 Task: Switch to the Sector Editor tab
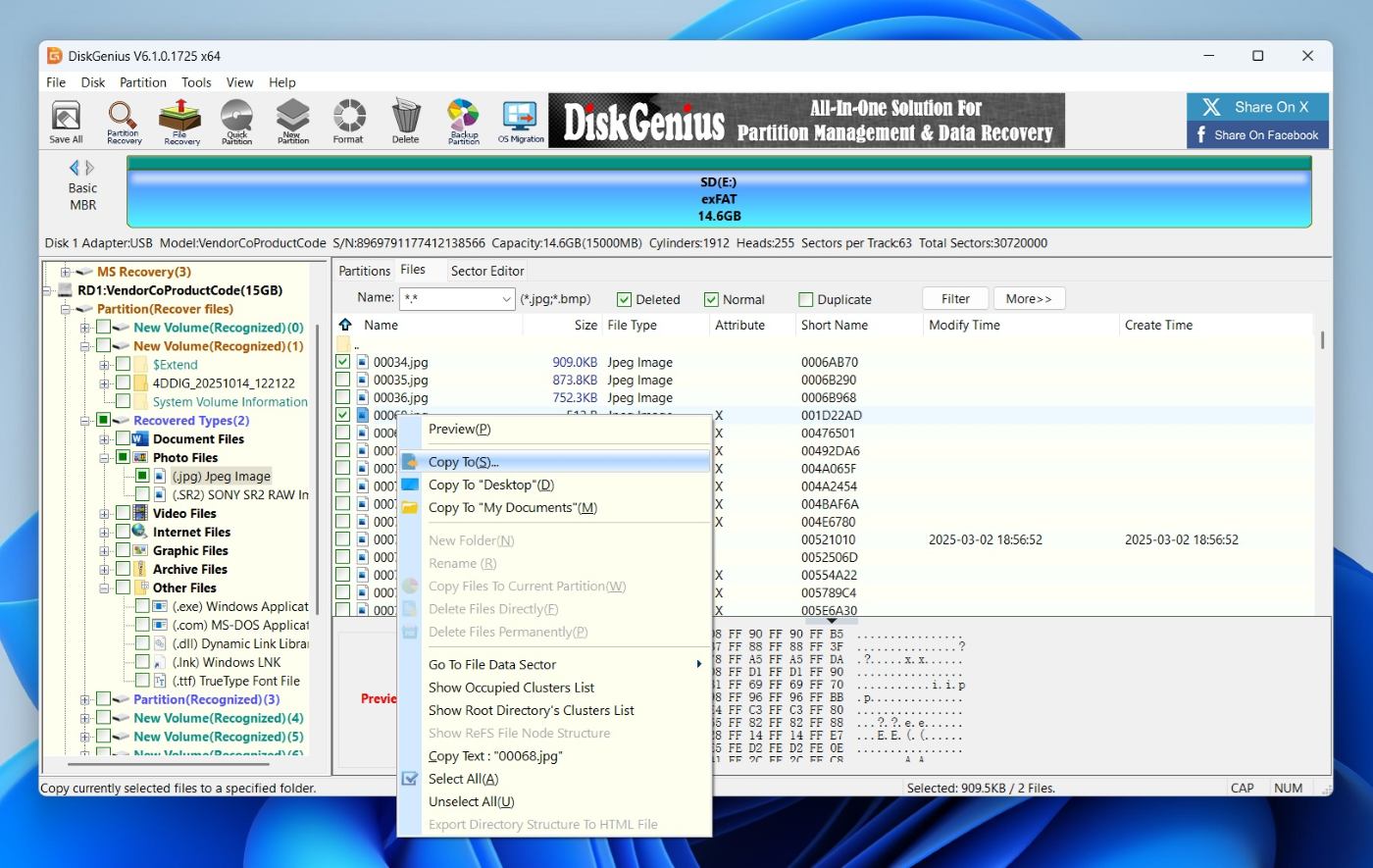click(486, 271)
